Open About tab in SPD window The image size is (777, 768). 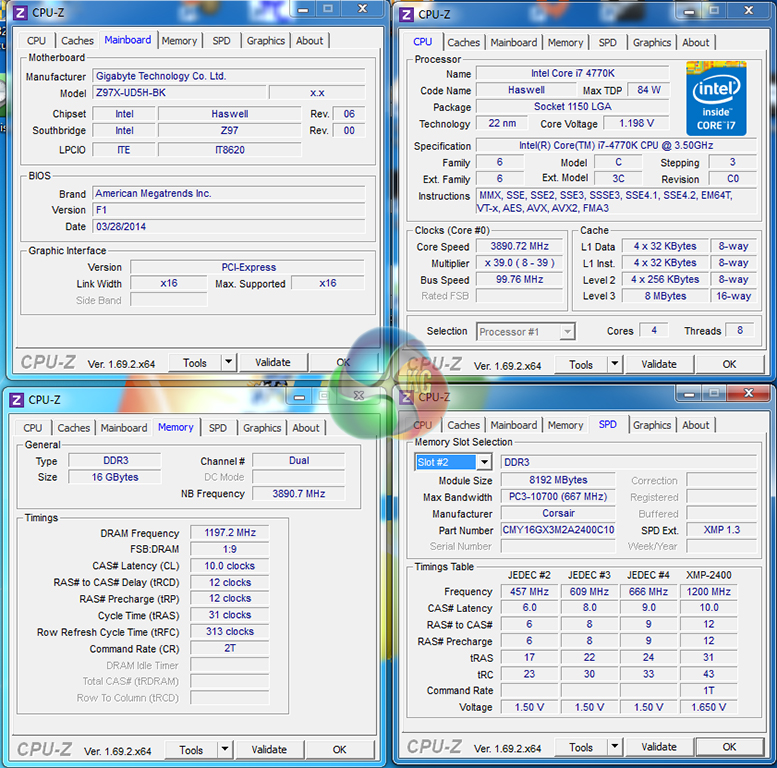point(696,425)
